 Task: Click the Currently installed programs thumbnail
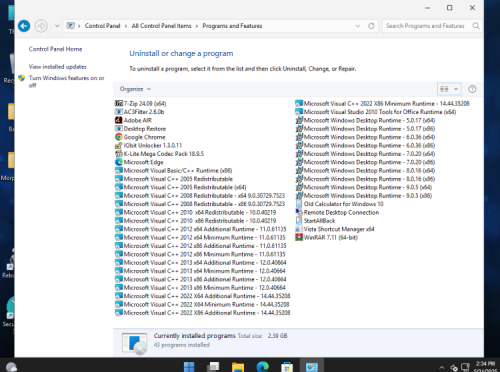[x=135, y=343]
